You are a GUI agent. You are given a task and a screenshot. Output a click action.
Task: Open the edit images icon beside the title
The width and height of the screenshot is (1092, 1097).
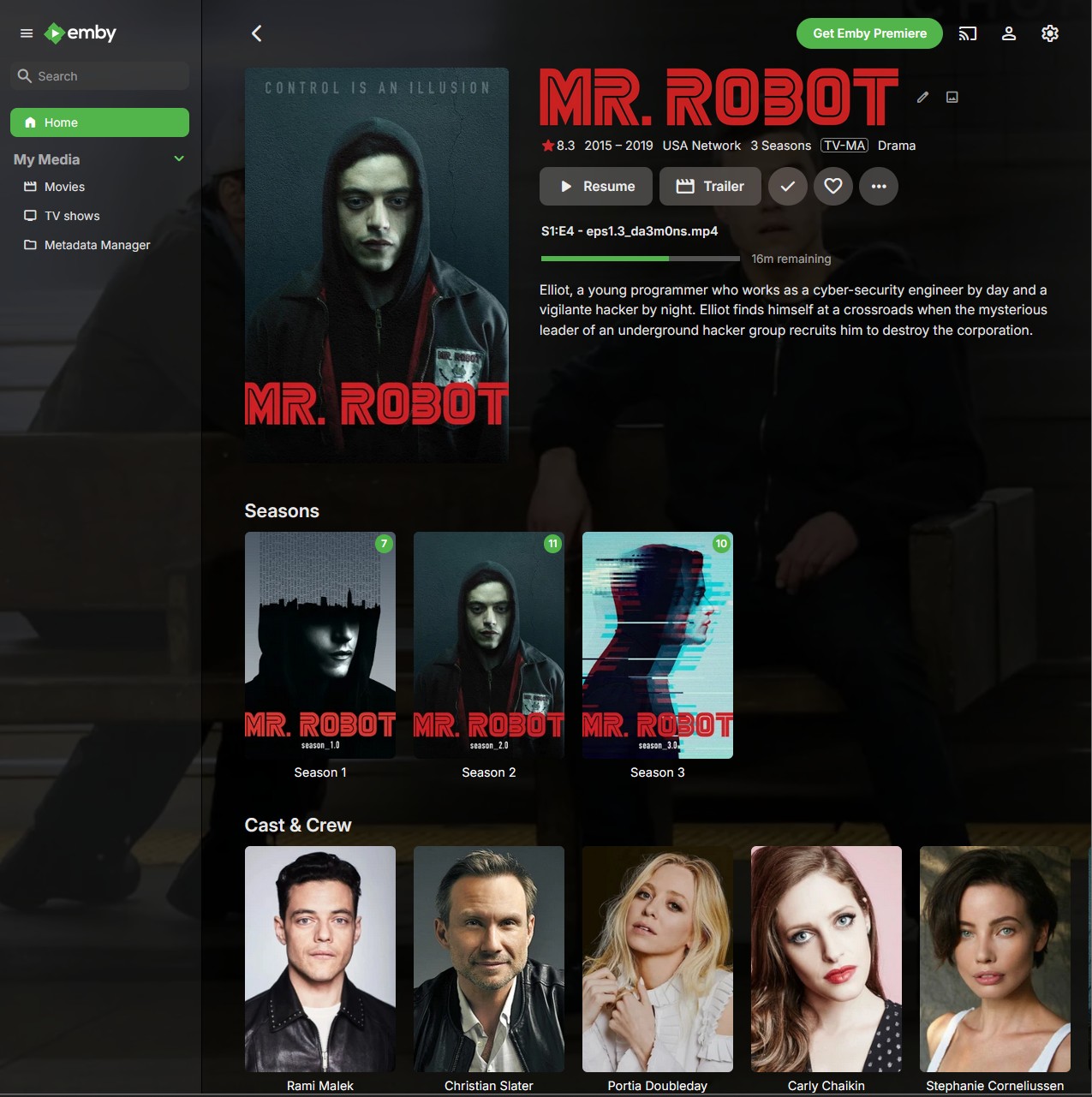tap(952, 97)
